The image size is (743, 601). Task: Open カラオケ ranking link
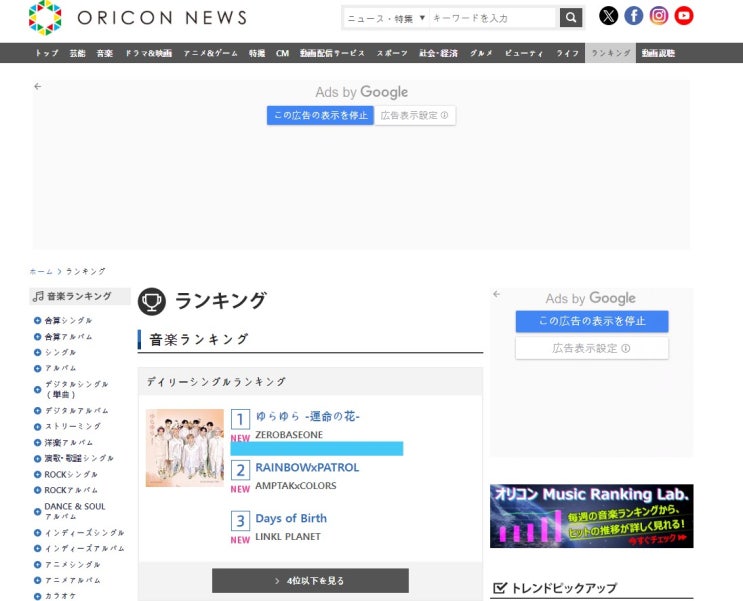60,596
